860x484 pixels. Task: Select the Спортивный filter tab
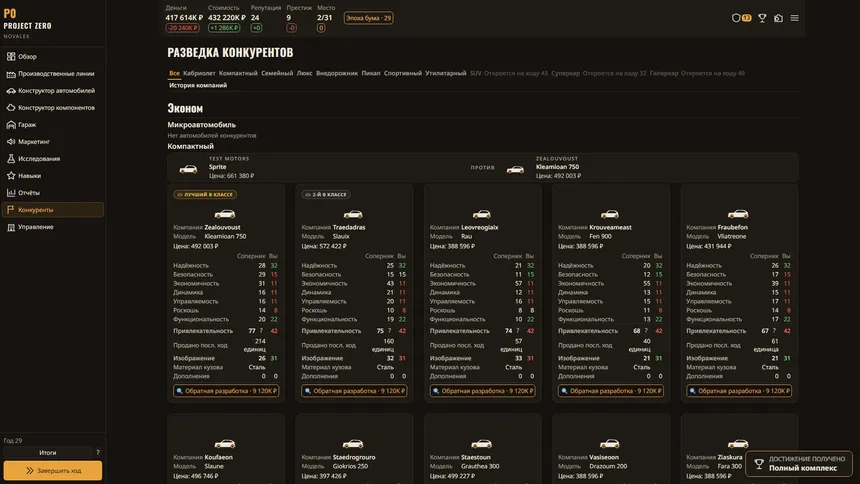(x=403, y=73)
